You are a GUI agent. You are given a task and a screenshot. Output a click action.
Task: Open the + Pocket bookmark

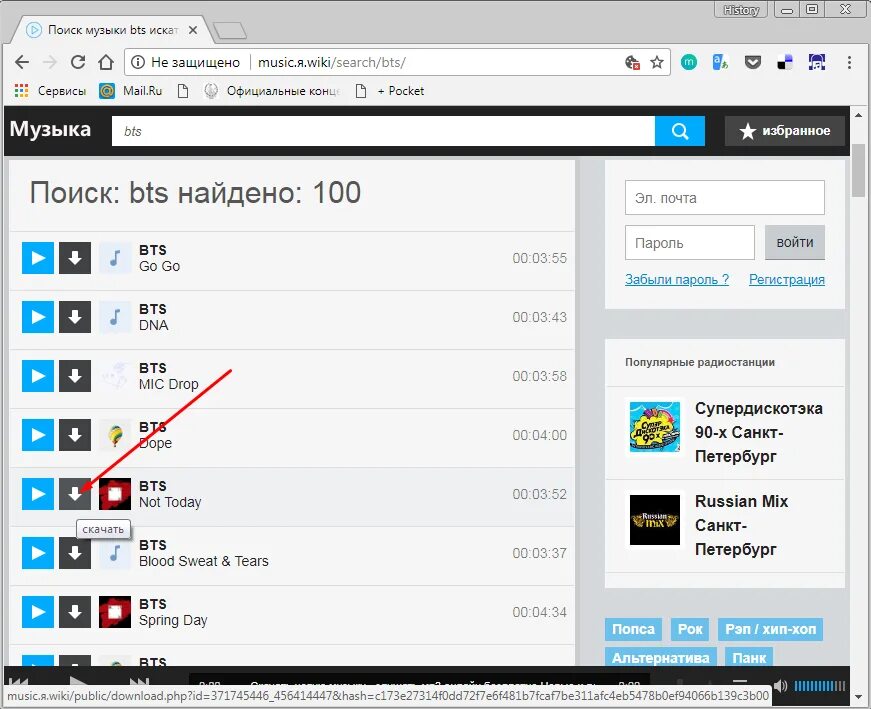(390, 91)
